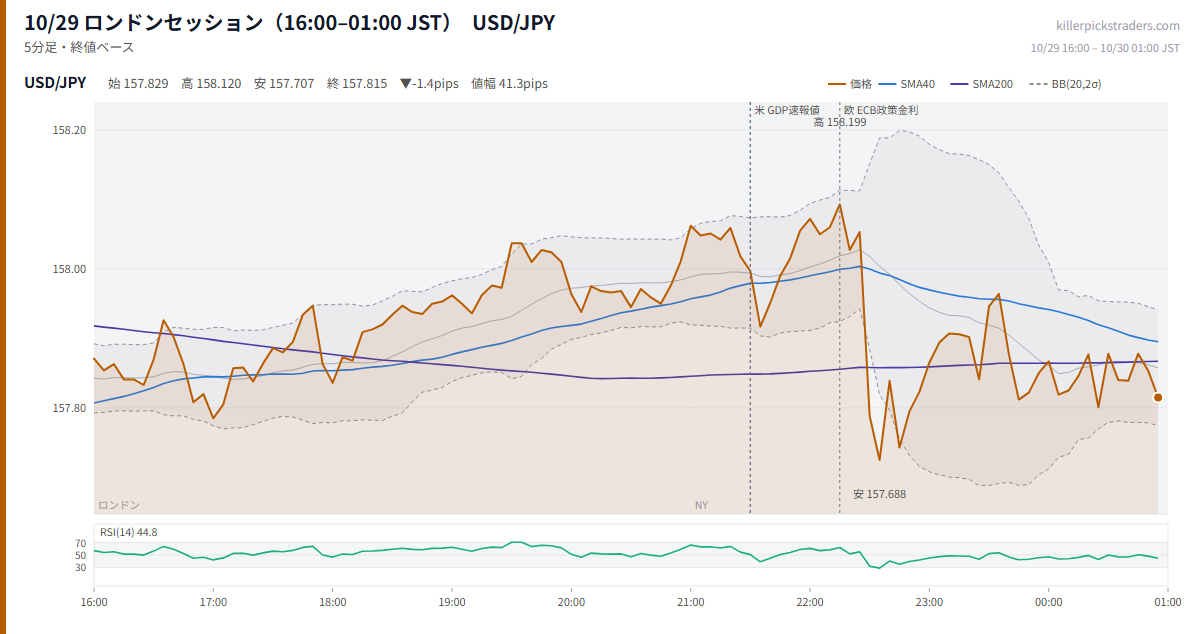The image size is (1200, 634).
Task: Click the 157.80 price axis label
Action: pyautogui.click(x=70, y=408)
